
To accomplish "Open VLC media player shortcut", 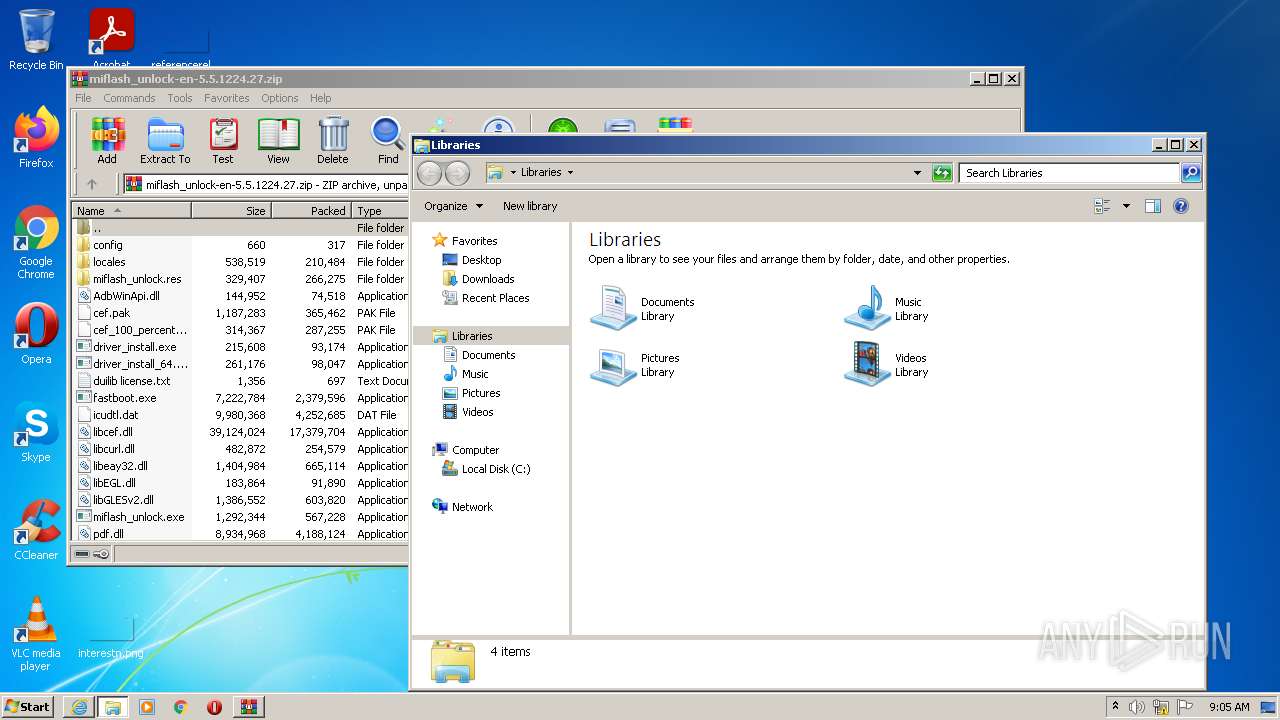I will click(36, 634).
